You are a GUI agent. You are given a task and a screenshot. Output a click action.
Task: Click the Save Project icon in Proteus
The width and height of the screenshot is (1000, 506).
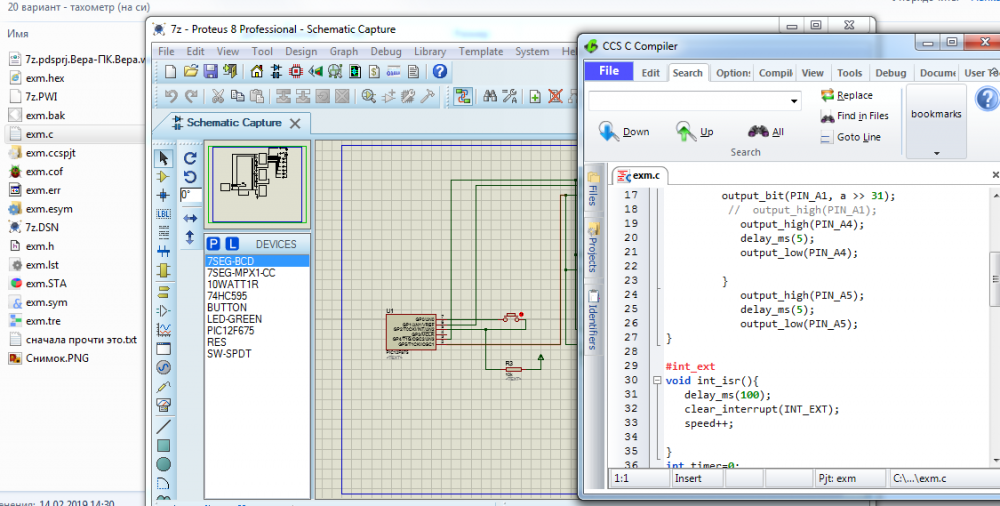pyautogui.click(x=211, y=72)
